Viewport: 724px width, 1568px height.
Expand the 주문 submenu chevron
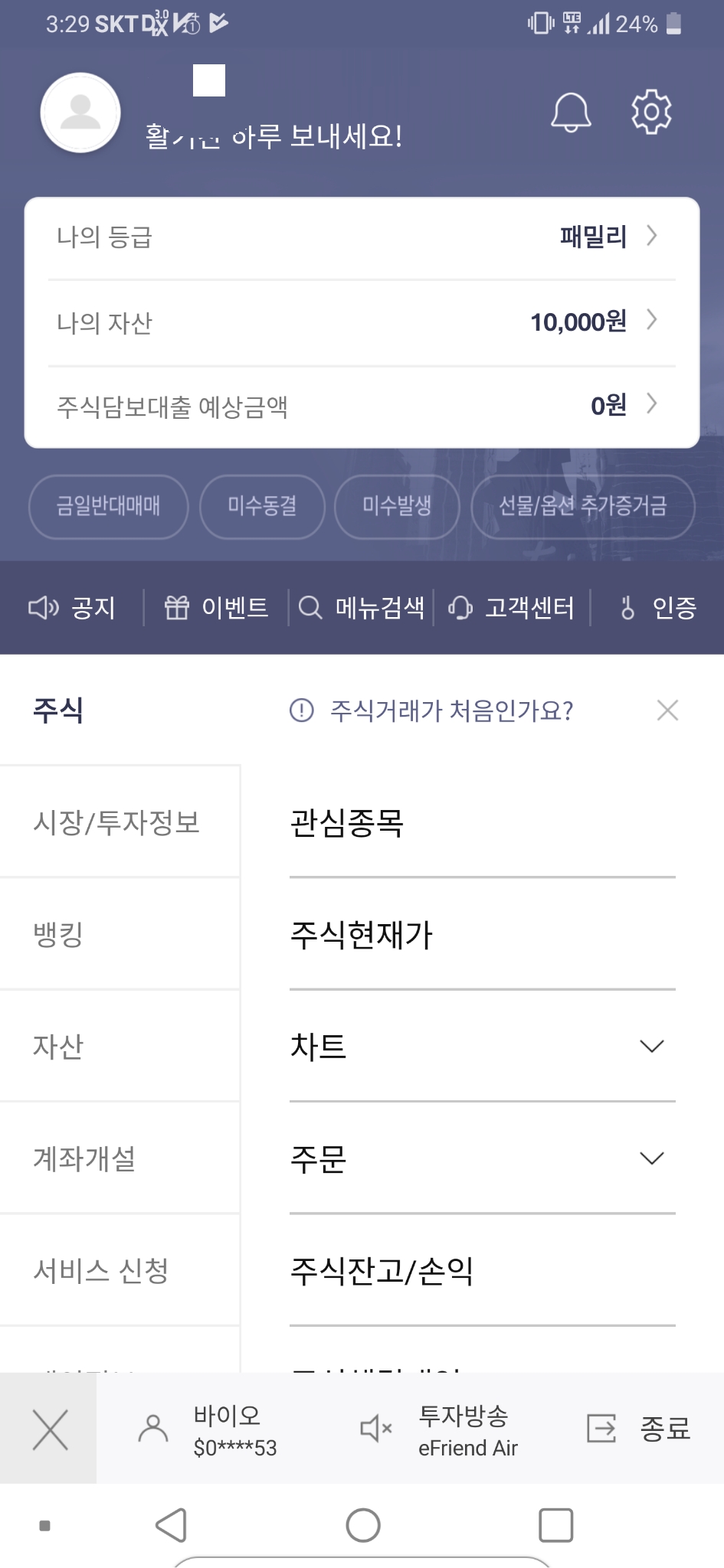point(651,1158)
